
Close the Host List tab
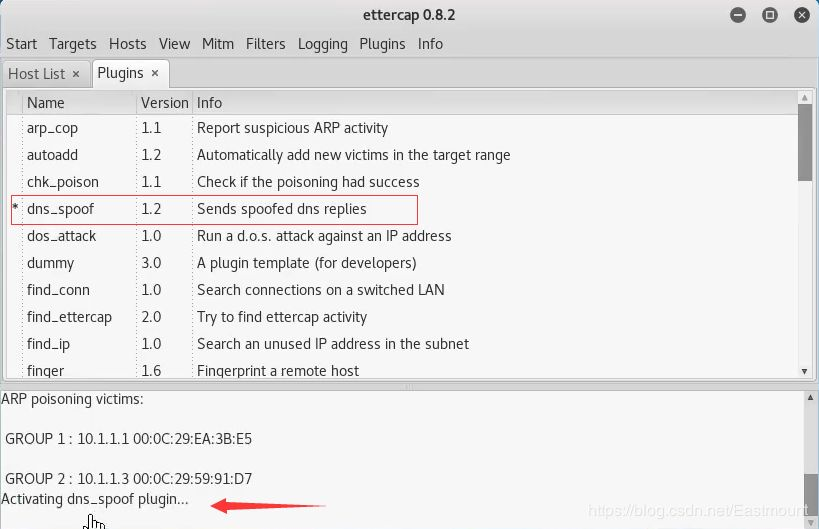point(76,74)
